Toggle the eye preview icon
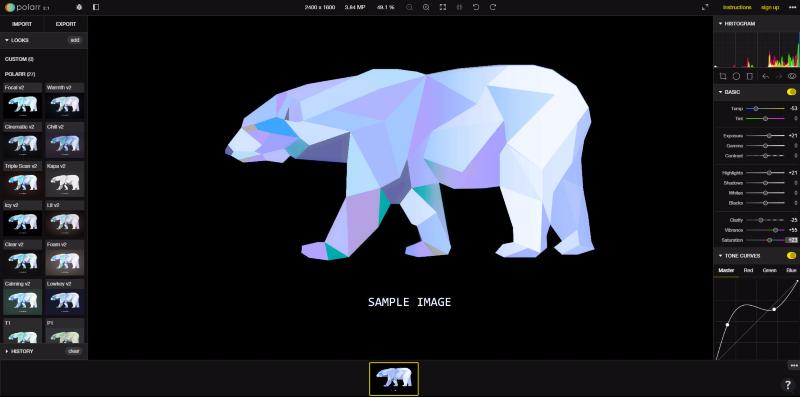 click(x=792, y=76)
